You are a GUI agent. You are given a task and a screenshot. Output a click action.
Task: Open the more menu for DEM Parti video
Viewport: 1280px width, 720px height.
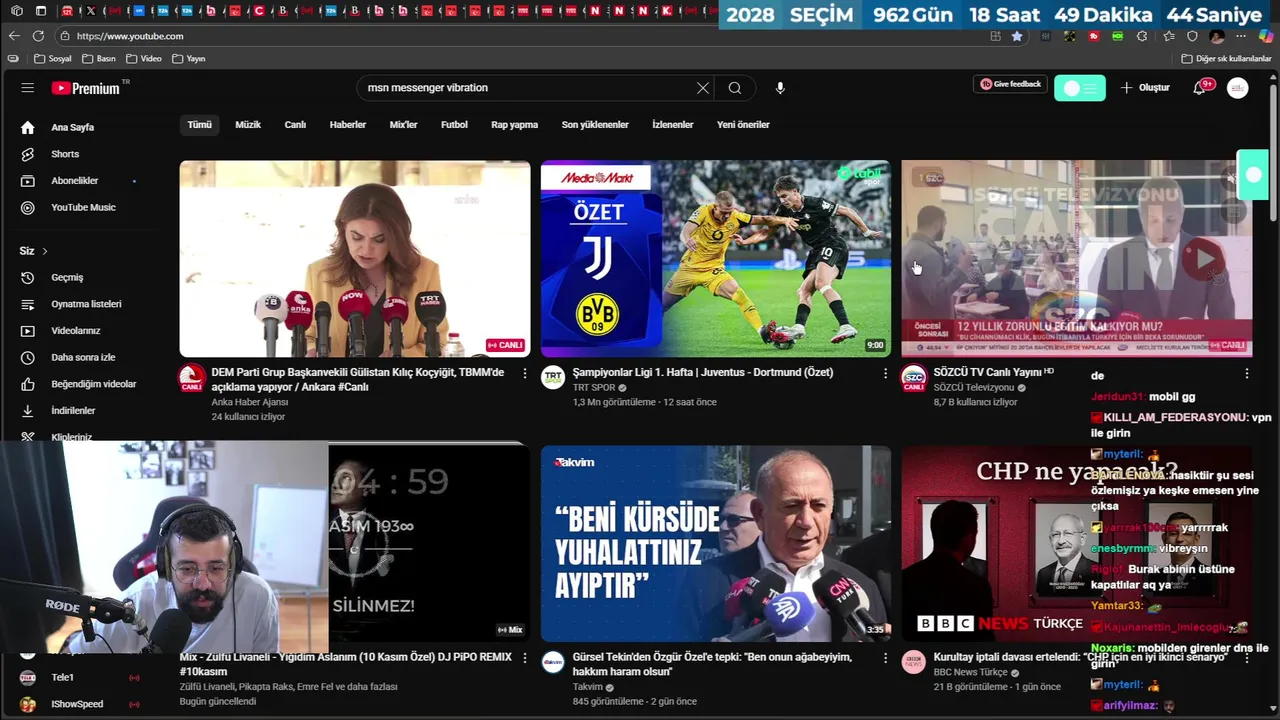tap(525, 373)
